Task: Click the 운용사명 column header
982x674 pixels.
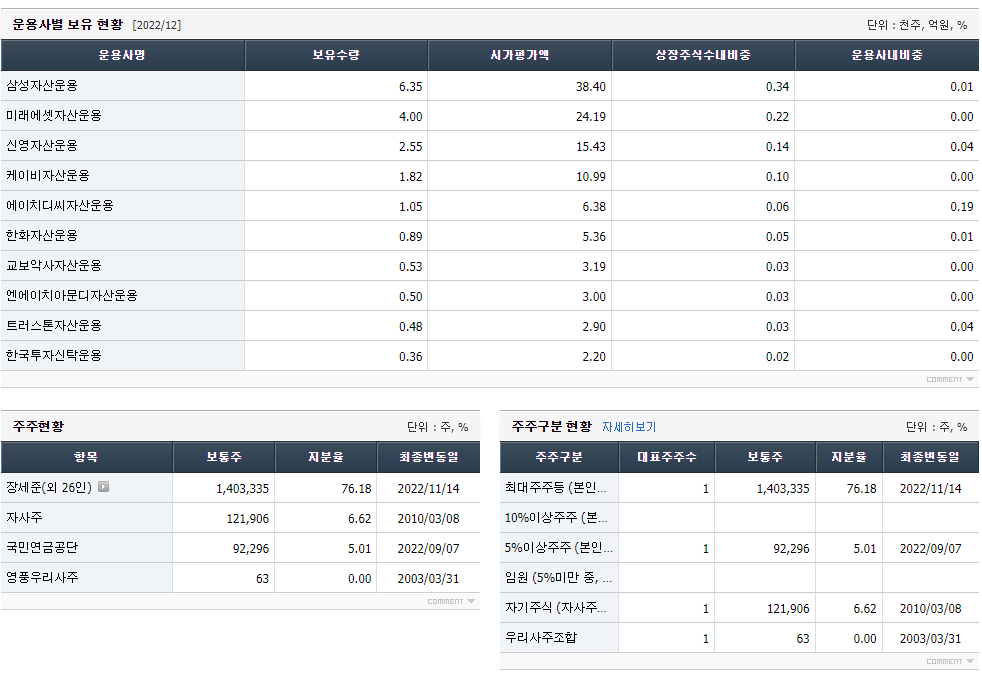Action: point(122,55)
